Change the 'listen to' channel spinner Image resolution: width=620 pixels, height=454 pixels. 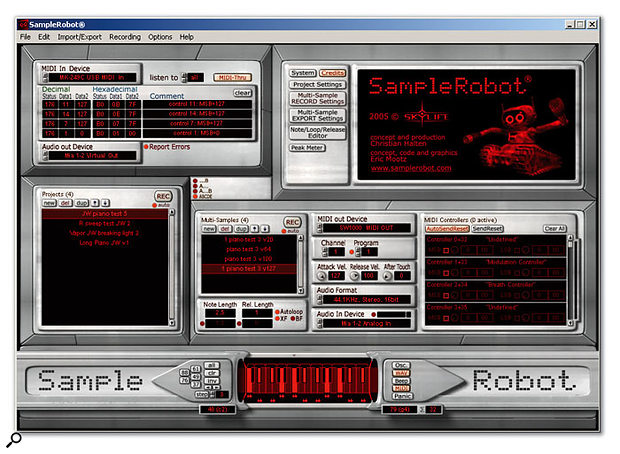(x=184, y=78)
